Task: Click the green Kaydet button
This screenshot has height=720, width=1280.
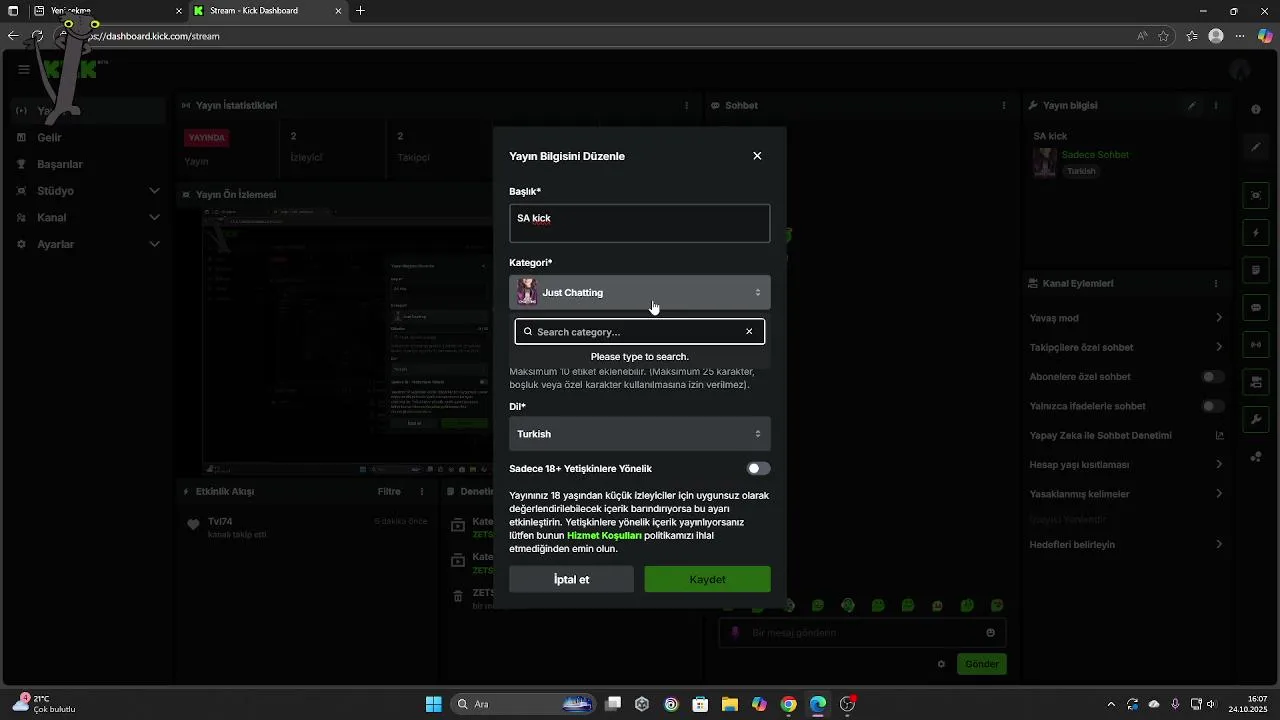Action: [707, 579]
